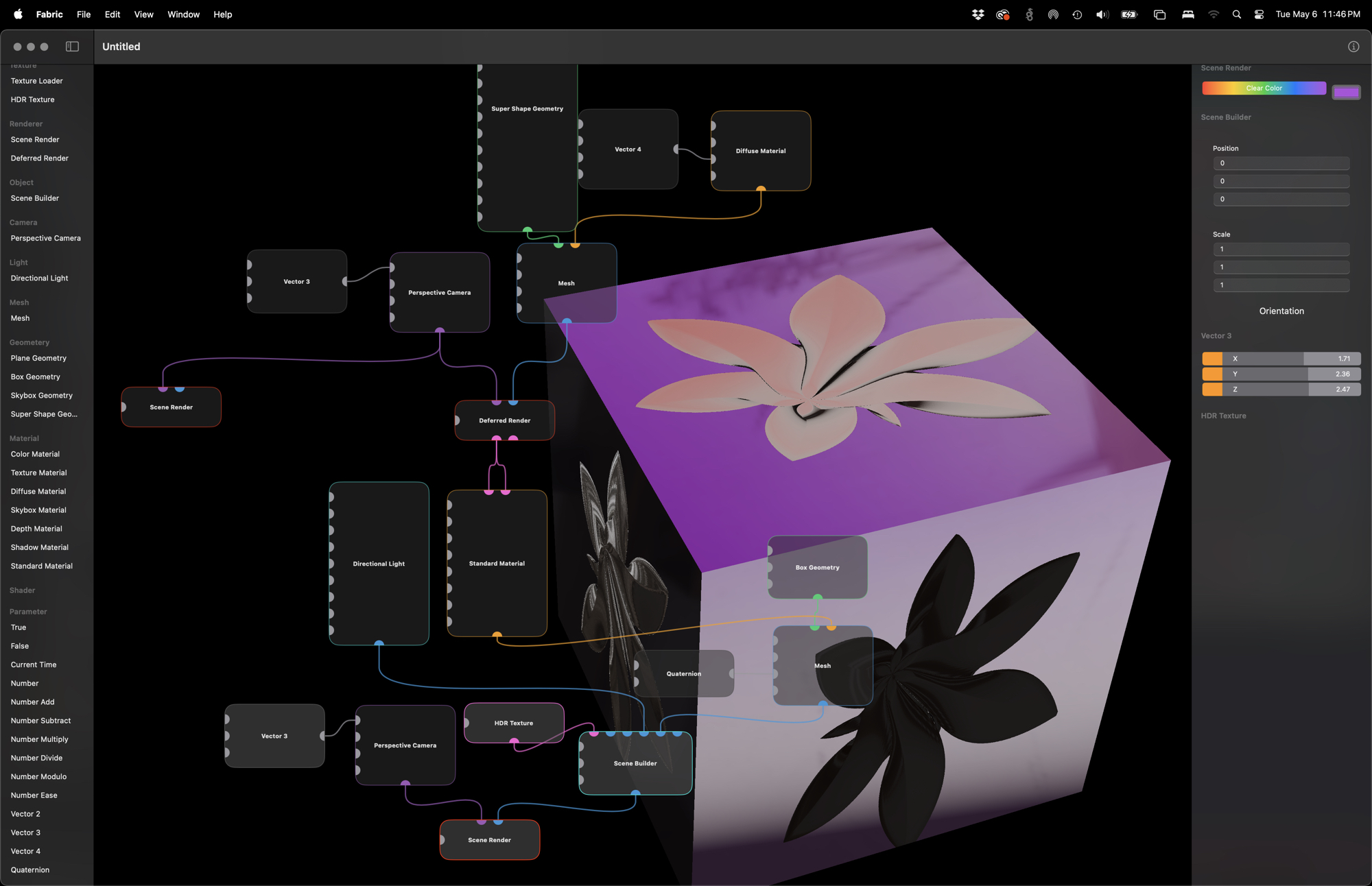Open the Window menu
This screenshot has width=1372, height=886.
[x=183, y=14]
